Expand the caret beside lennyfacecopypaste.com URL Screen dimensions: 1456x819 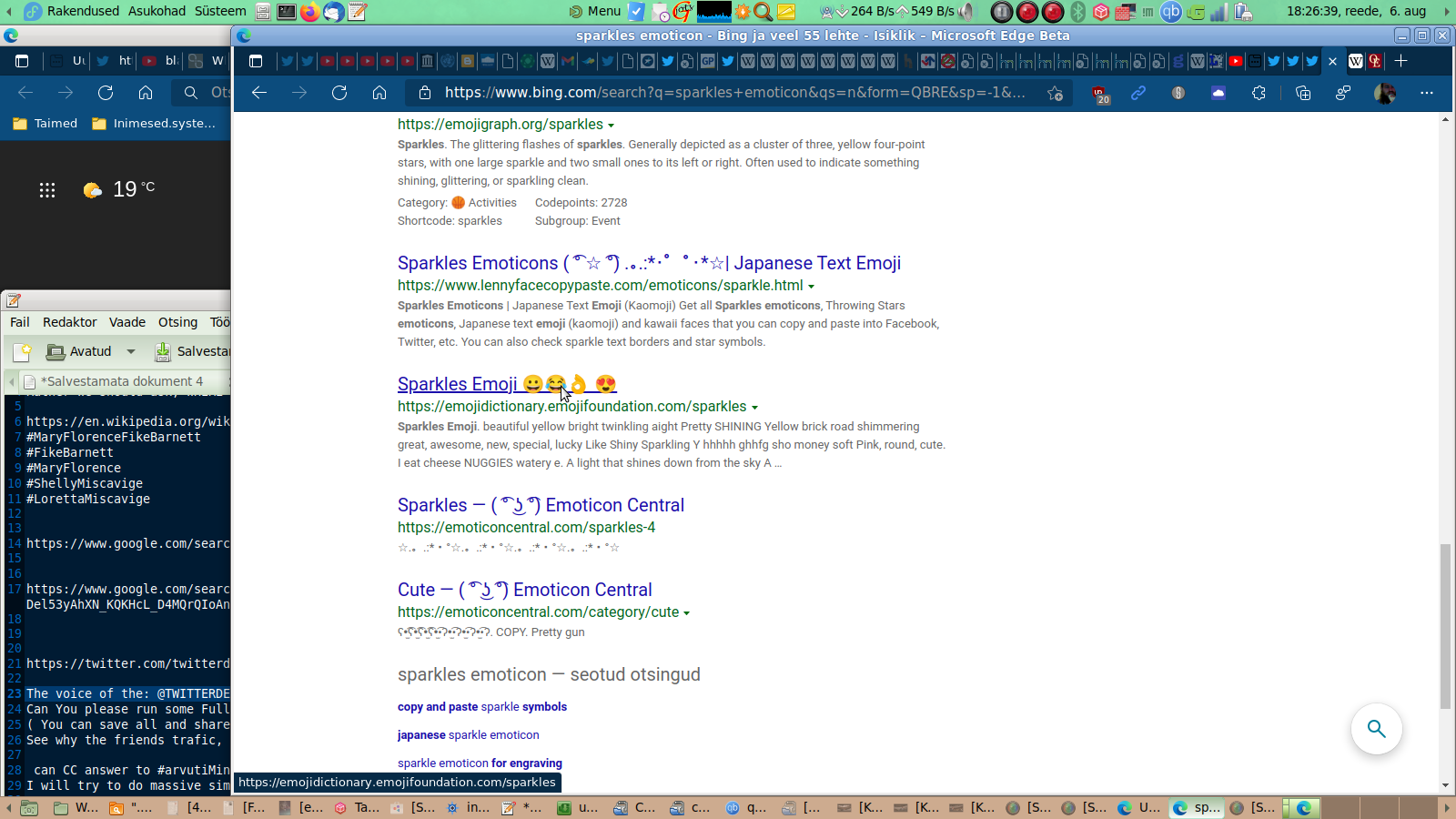(x=811, y=287)
